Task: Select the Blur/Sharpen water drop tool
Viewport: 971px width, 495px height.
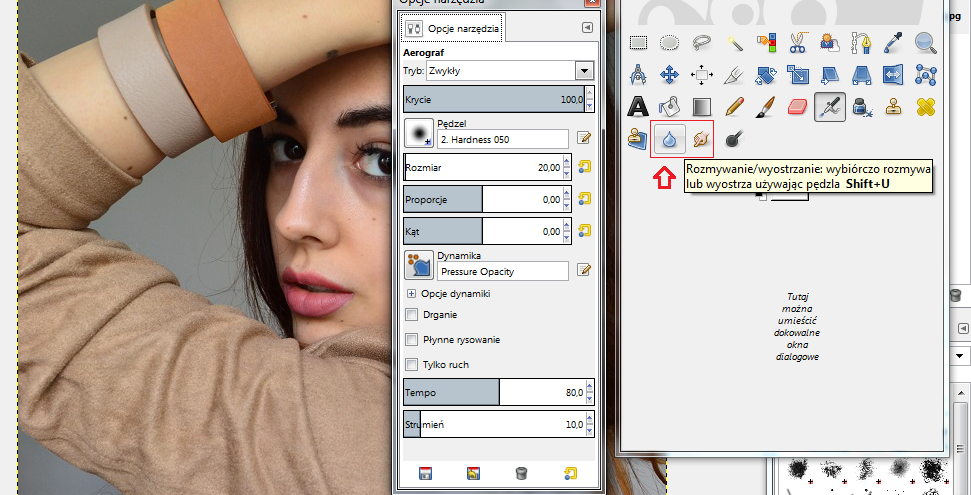Action: pyautogui.click(x=669, y=139)
